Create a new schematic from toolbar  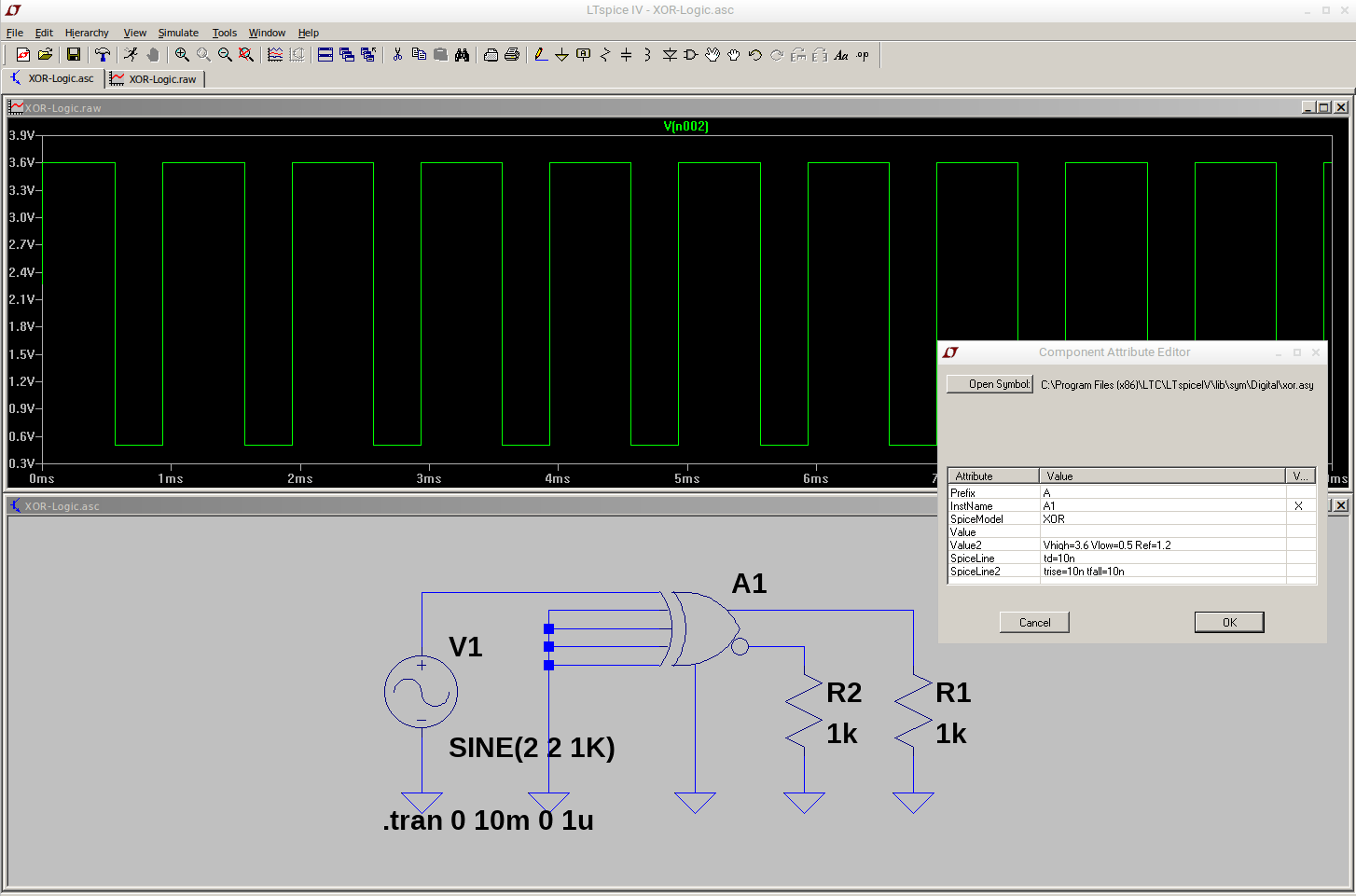tap(23, 55)
